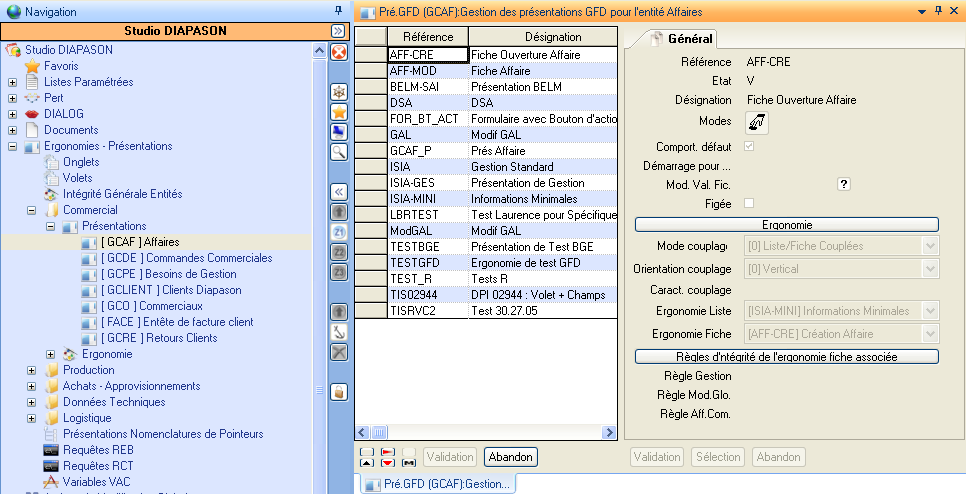Viewport: 966px width, 494px height.
Task: Click Règles d'intégrité de l'ergonomie fiche associée button
Action: tap(787, 357)
